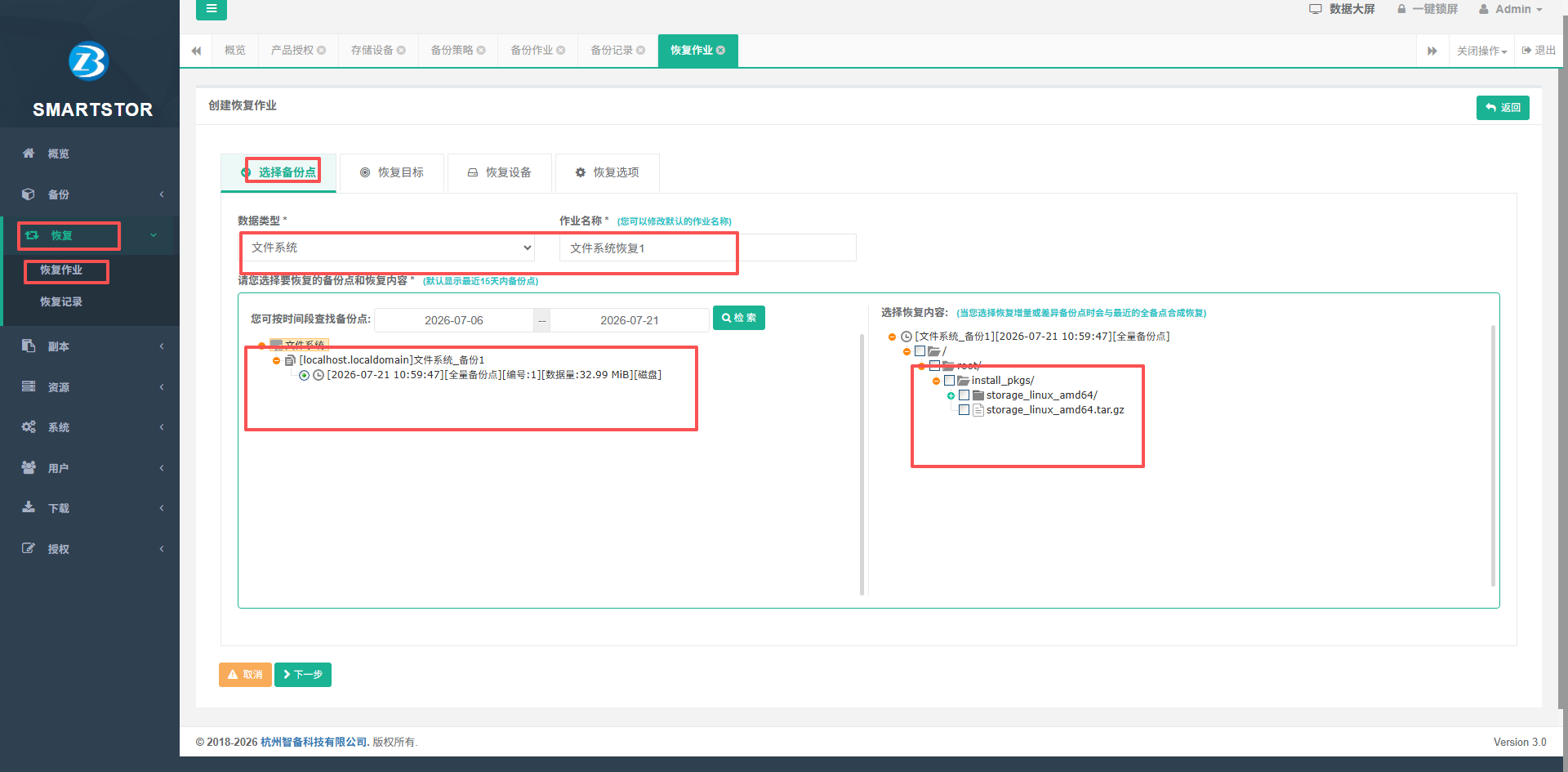This screenshot has height=772, width=1568.
Task: Open the 杭州智备科技有限公司 link
Action: [x=315, y=742]
